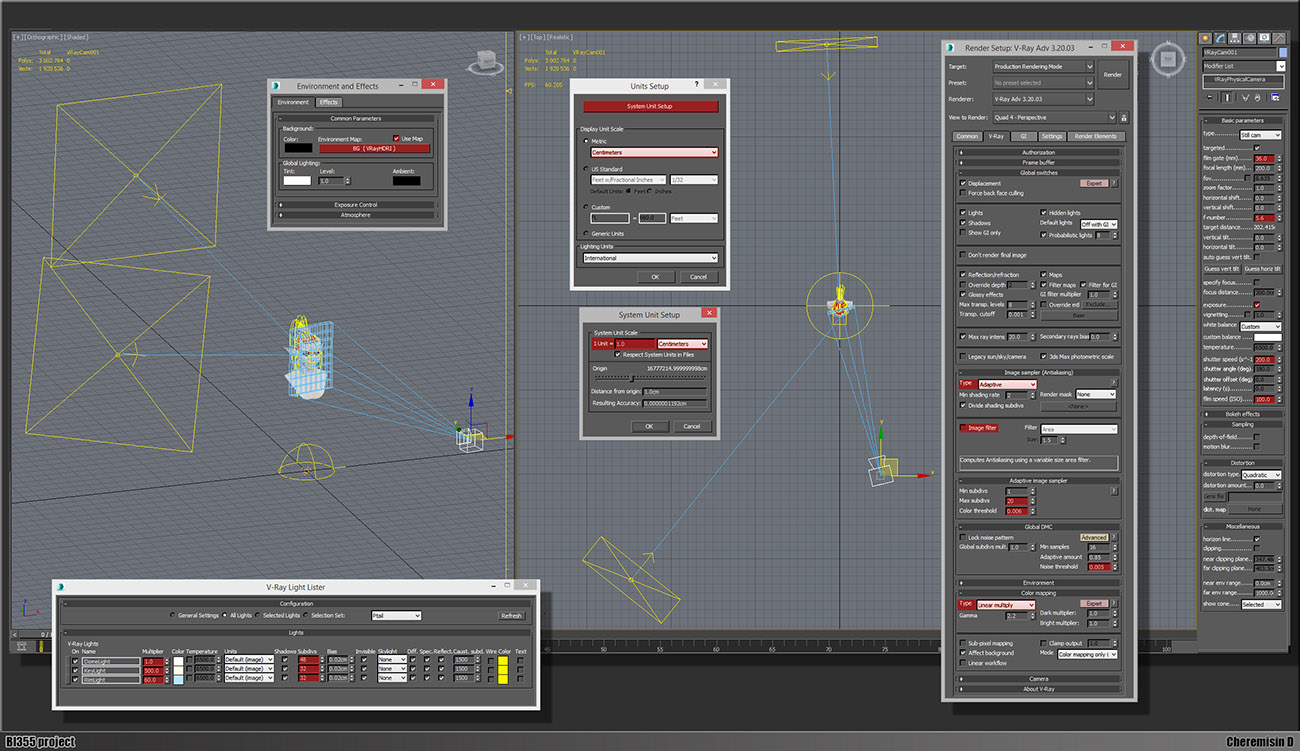Viewport: 1300px width, 751px height.
Task: Click the Pin Stack icon in the modifier panel
Action: tap(1209, 98)
